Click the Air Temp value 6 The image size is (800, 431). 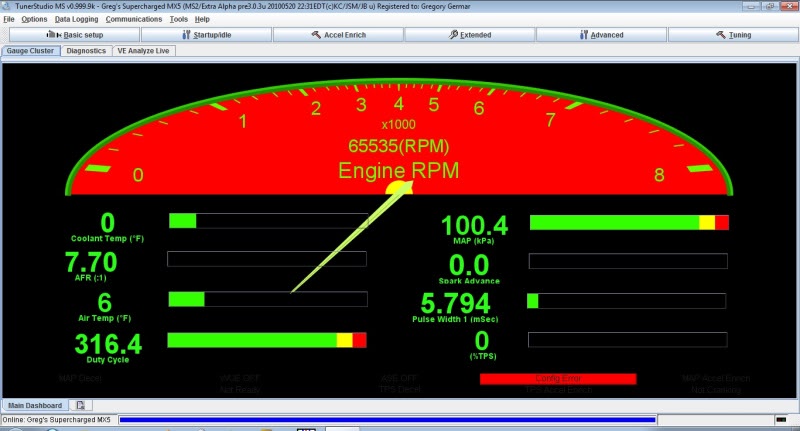(105, 302)
